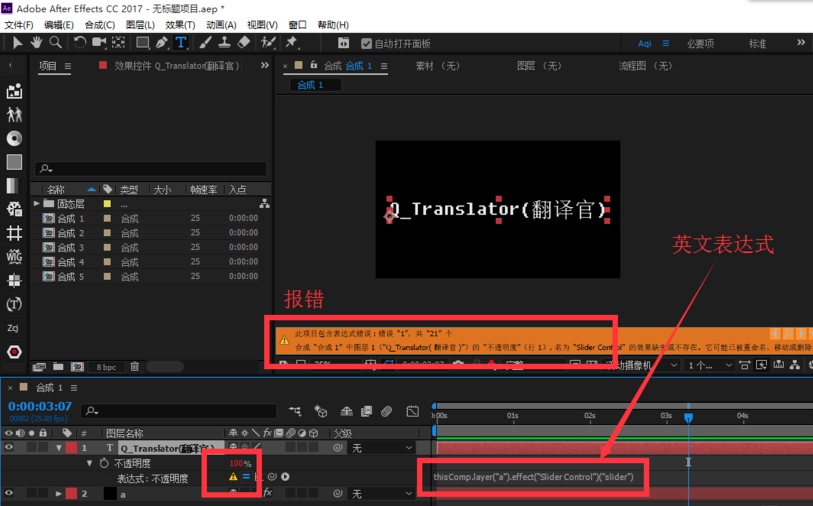Open the composition mini-flowchart icon
813x506 pixels.
point(296,411)
